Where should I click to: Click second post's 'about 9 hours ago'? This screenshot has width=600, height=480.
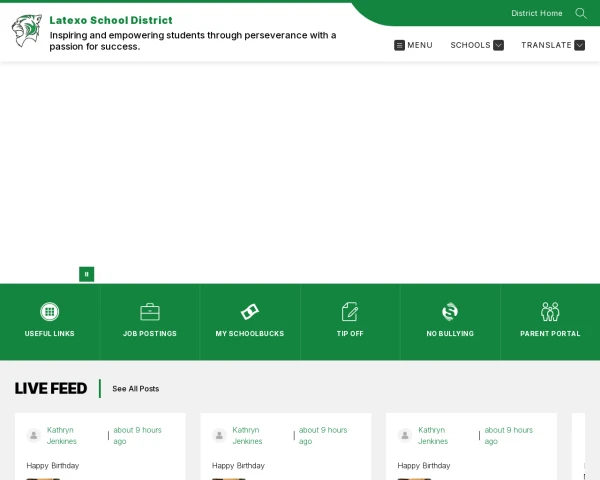tap(323, 436)
